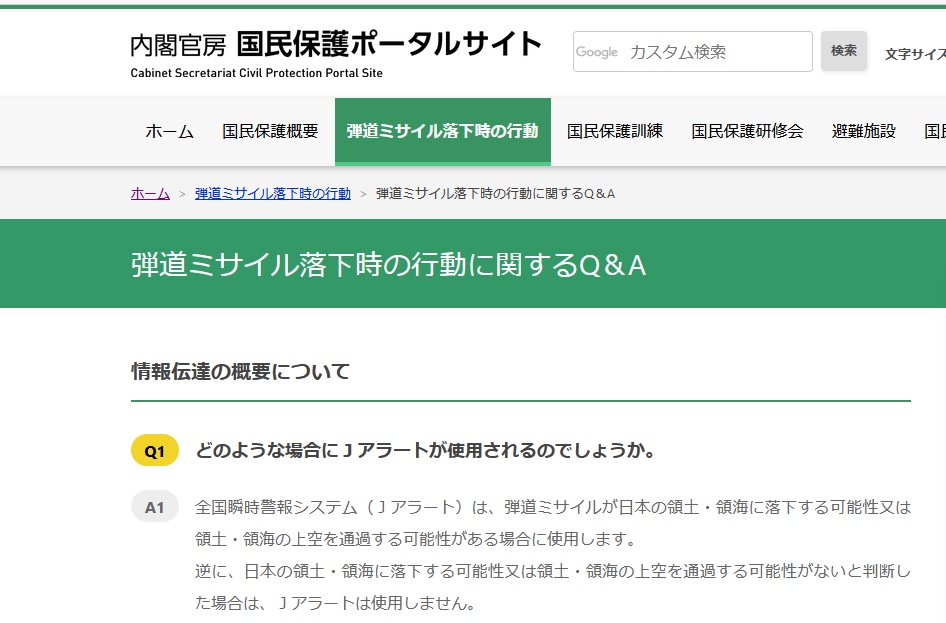Viewport: 946px width, 623px height.
Task: Click the green page title 弾道ミサイル落下時の行動に関するQ&A
Action: [x=389, y=265]
